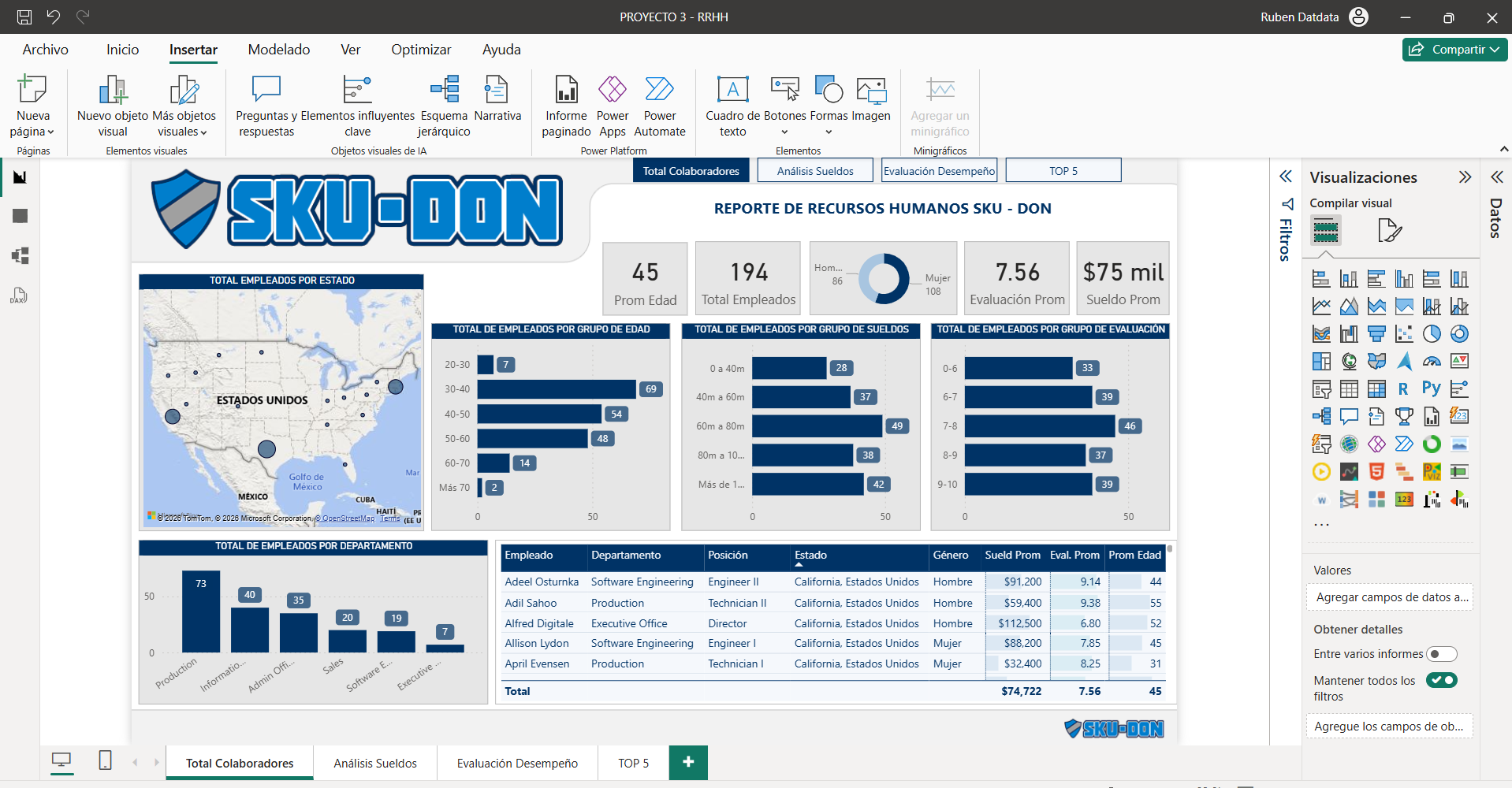Image resolution: width=1512 pixels, height=788 pixels.
Task: Switch to Model view in left sidebar
Action: (20, 255)
